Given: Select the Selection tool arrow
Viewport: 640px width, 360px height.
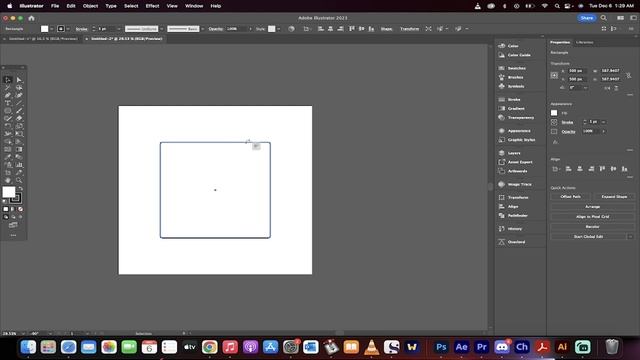Looking at the screenshot, I should [x=8, y=80].
